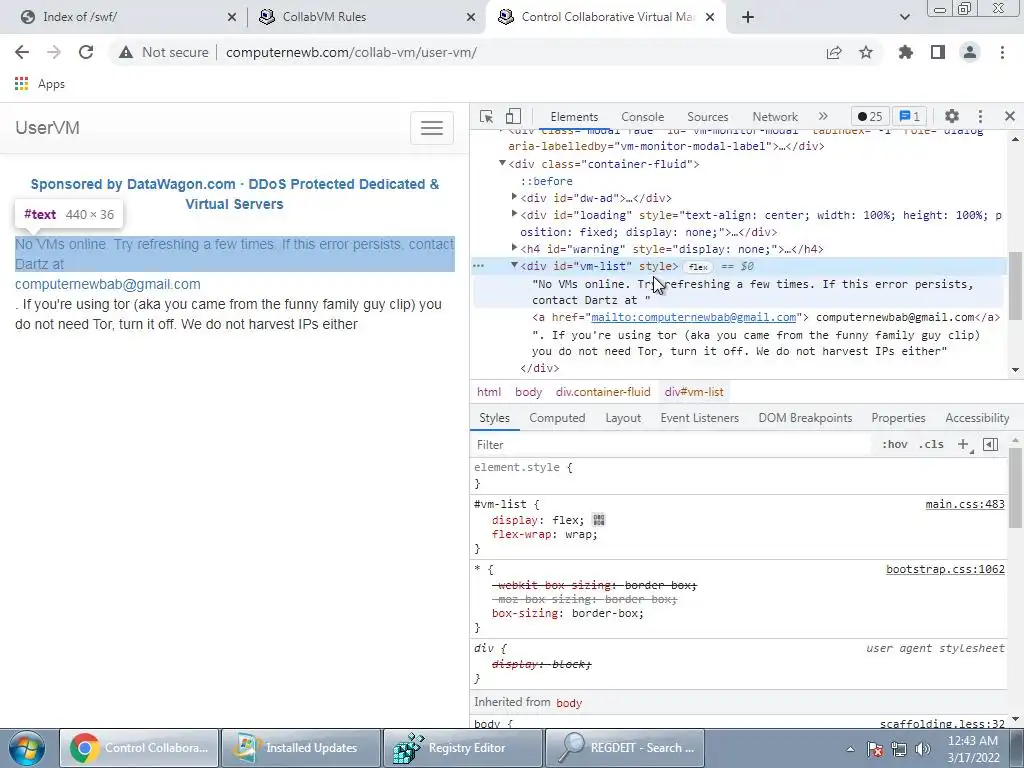Click the 25 errors counter badge
The height and width of the screenshot is (768, 1024).
870,116
